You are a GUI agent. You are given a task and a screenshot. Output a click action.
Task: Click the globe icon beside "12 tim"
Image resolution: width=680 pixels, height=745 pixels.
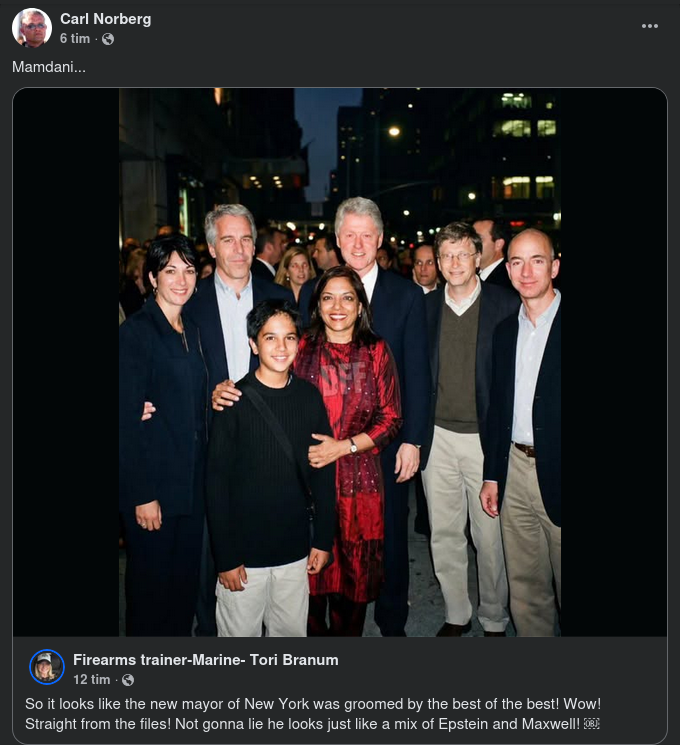pyautogui.click(x=128, y=680)
